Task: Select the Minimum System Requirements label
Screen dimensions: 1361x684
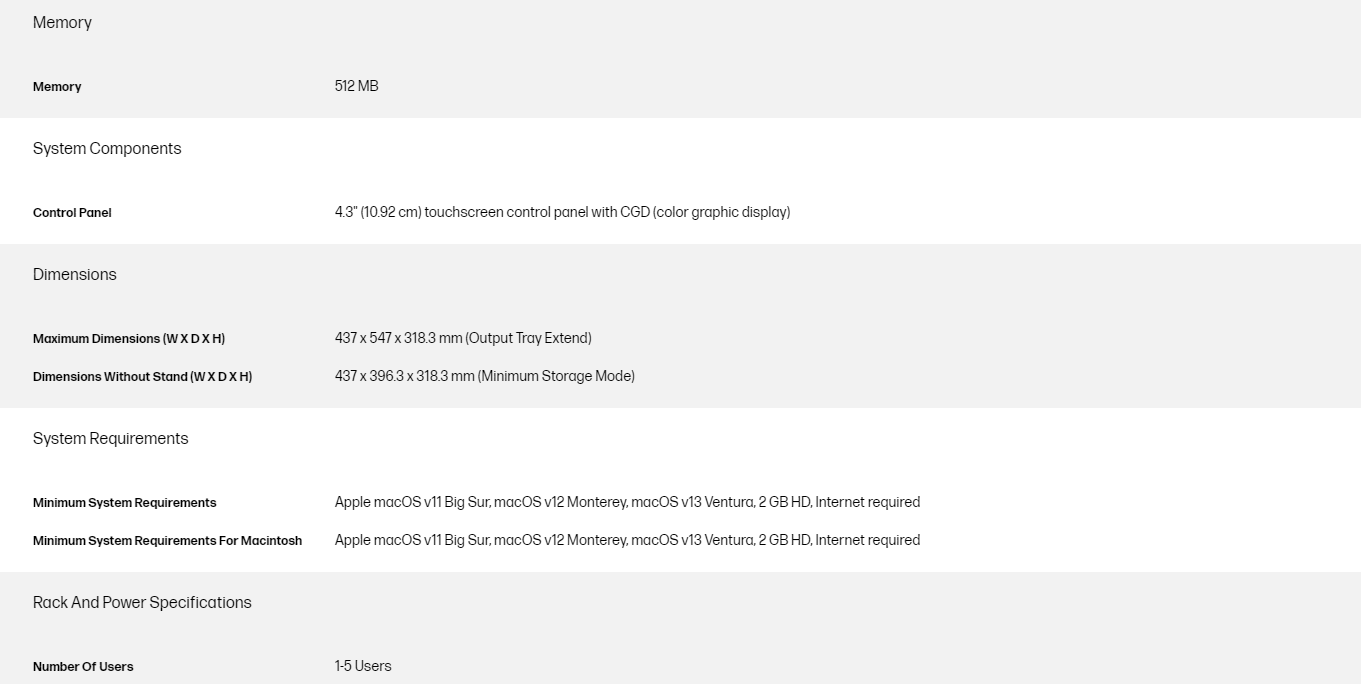Action: (x=124, y=503)
